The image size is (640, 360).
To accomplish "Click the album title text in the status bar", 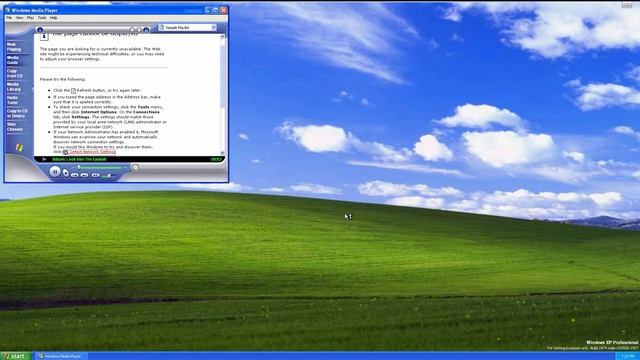I will coord(79,159).
